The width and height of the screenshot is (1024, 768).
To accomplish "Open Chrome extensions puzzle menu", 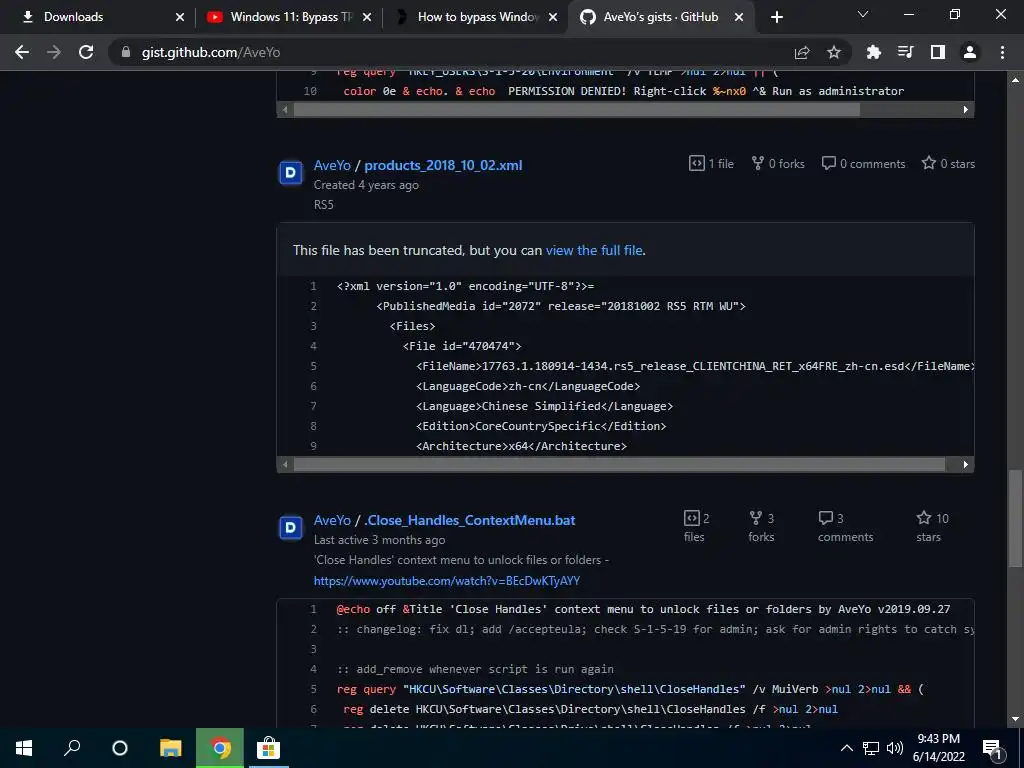I will coord(874,52).
